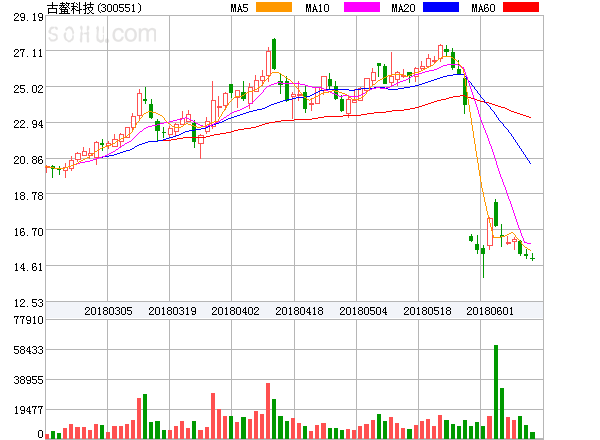Click the stock title 古鳌科技(300551)
Image resolution: width=600 pixels, height=440 pixels.
[x=94, y=8]
